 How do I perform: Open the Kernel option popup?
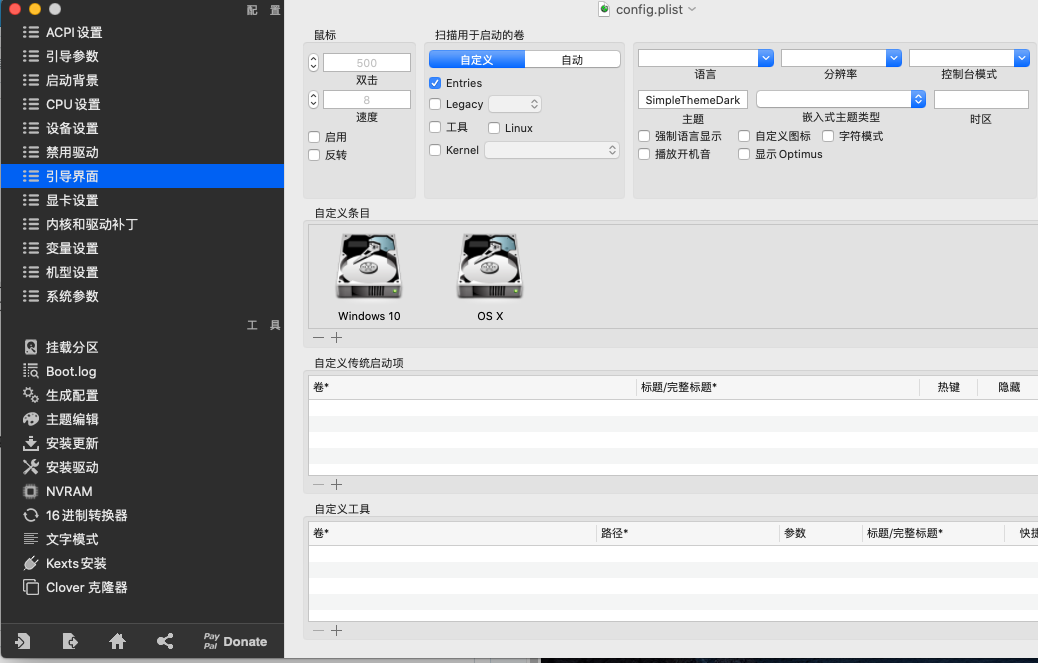click(552, 150)
